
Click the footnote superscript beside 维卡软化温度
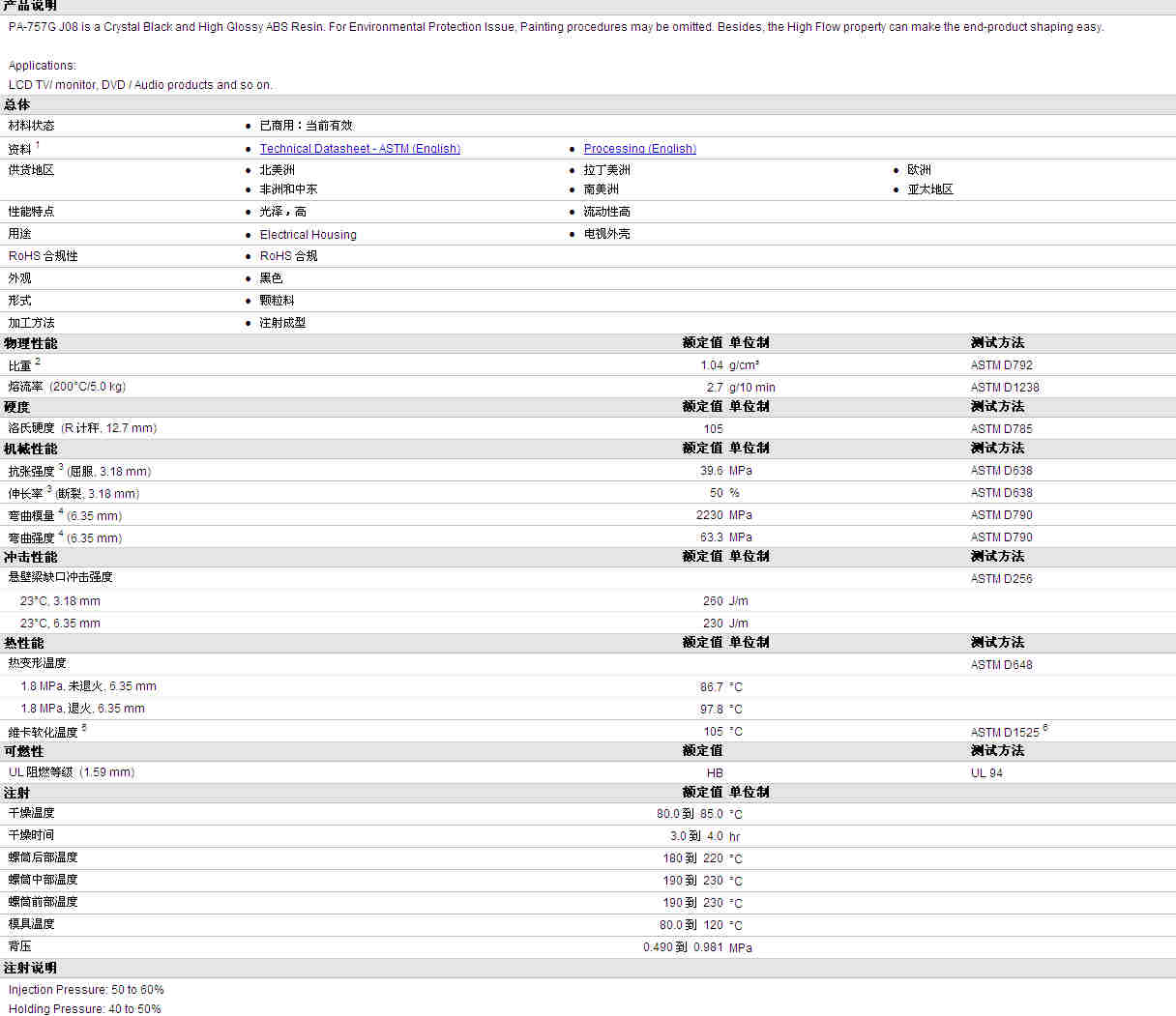[x=84, y=728]
